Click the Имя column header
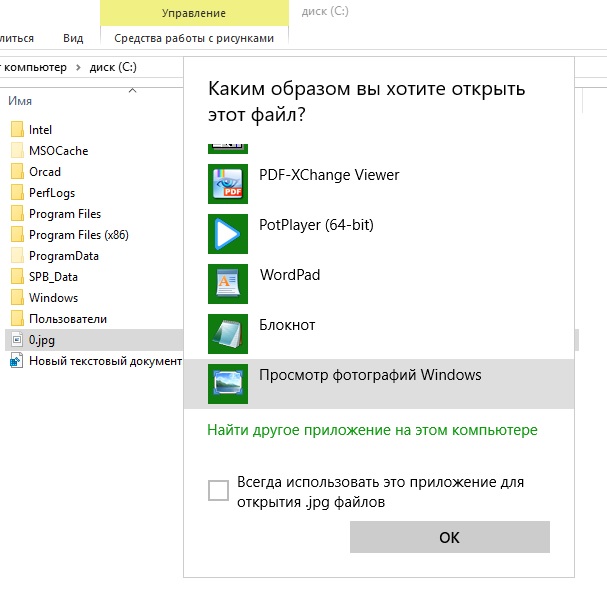 20,101
